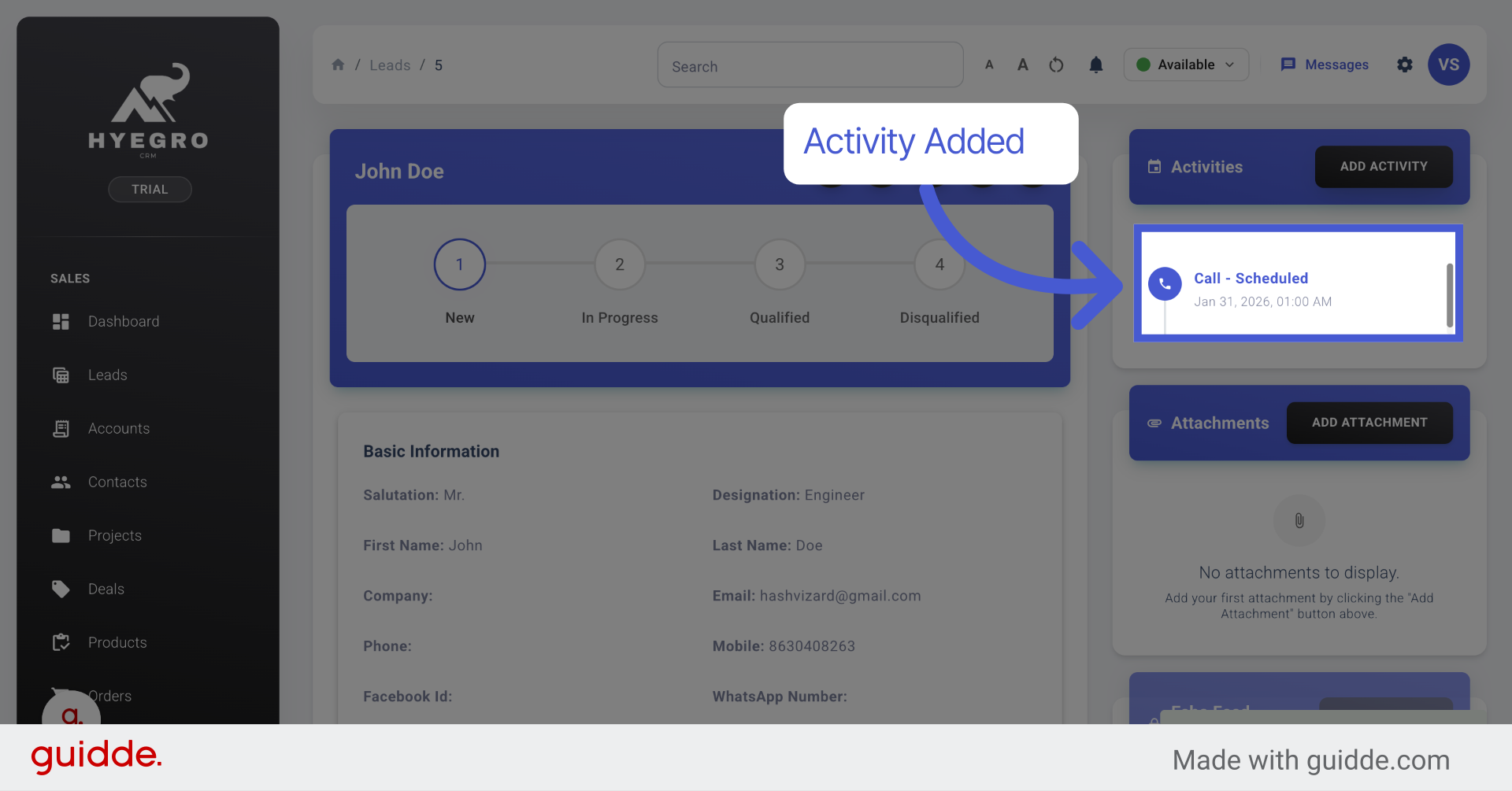Open the Leads breadcrumb link
The image size is (1512, 791).
coord(390,65)
